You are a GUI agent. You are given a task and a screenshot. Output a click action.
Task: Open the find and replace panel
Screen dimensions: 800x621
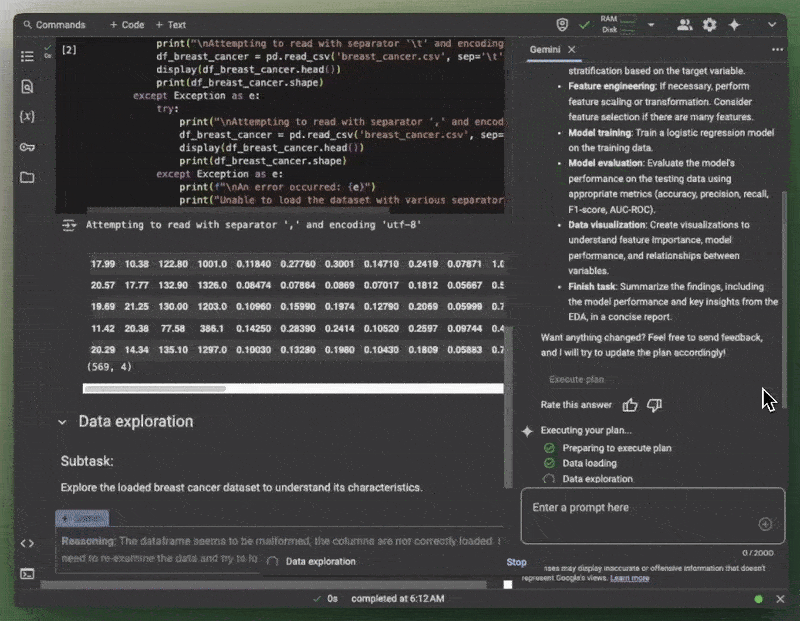[x=27, y=87]
